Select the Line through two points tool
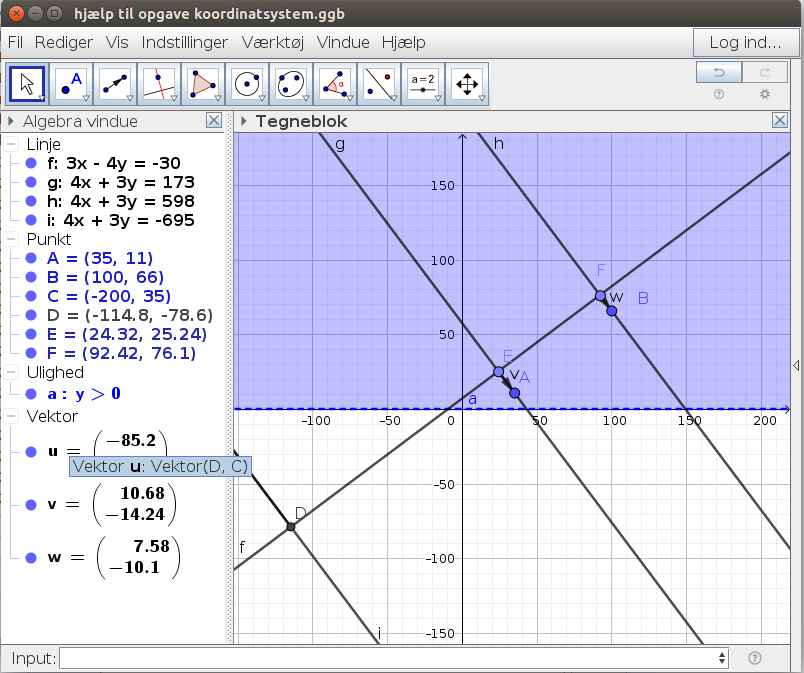804x673 pixels. click(115, 84)
